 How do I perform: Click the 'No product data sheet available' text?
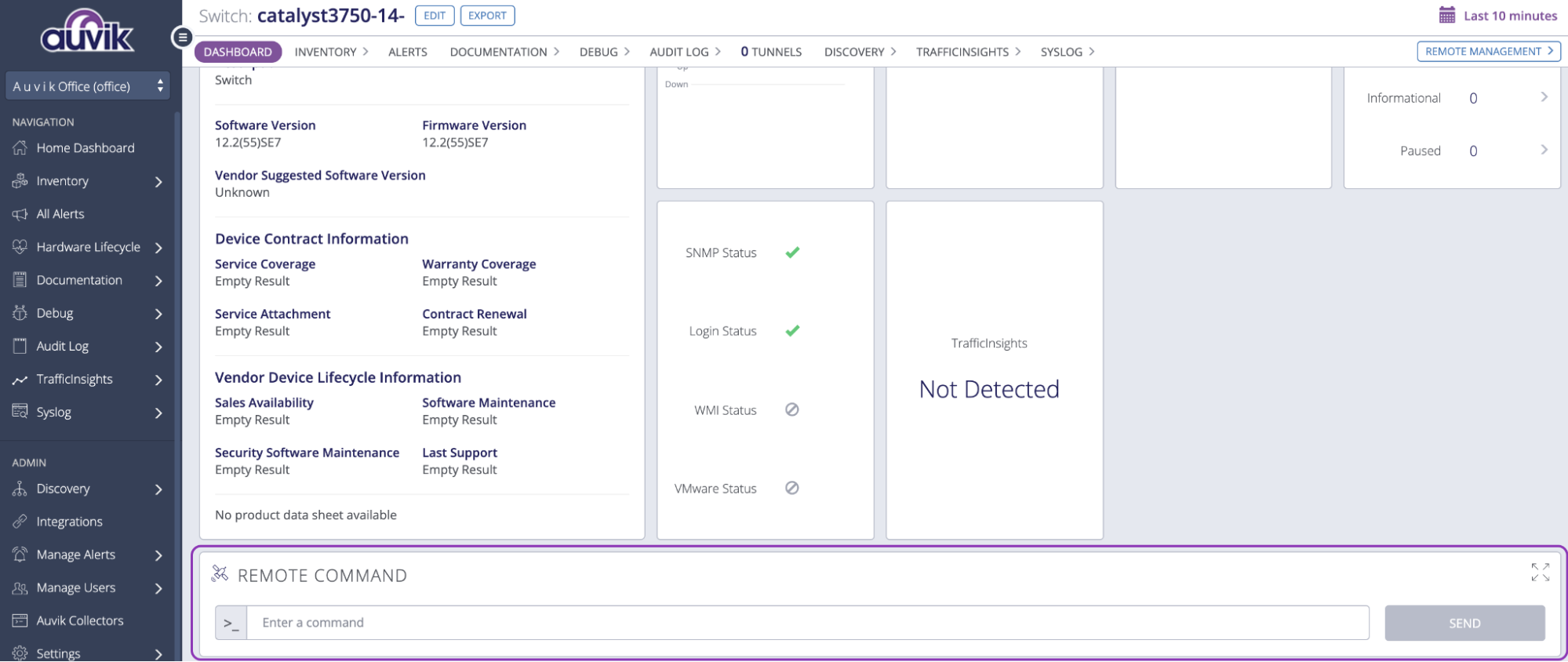(306, 515)
